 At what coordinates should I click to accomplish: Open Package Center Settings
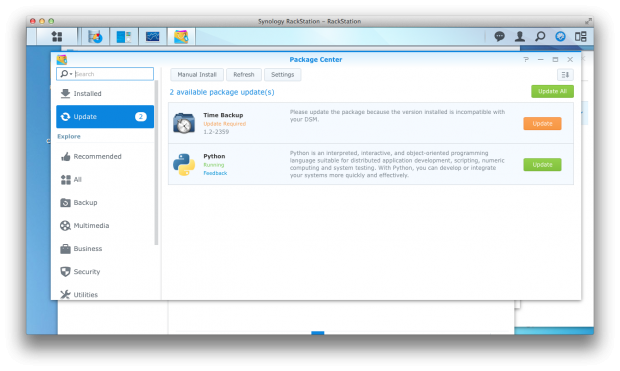282,75
